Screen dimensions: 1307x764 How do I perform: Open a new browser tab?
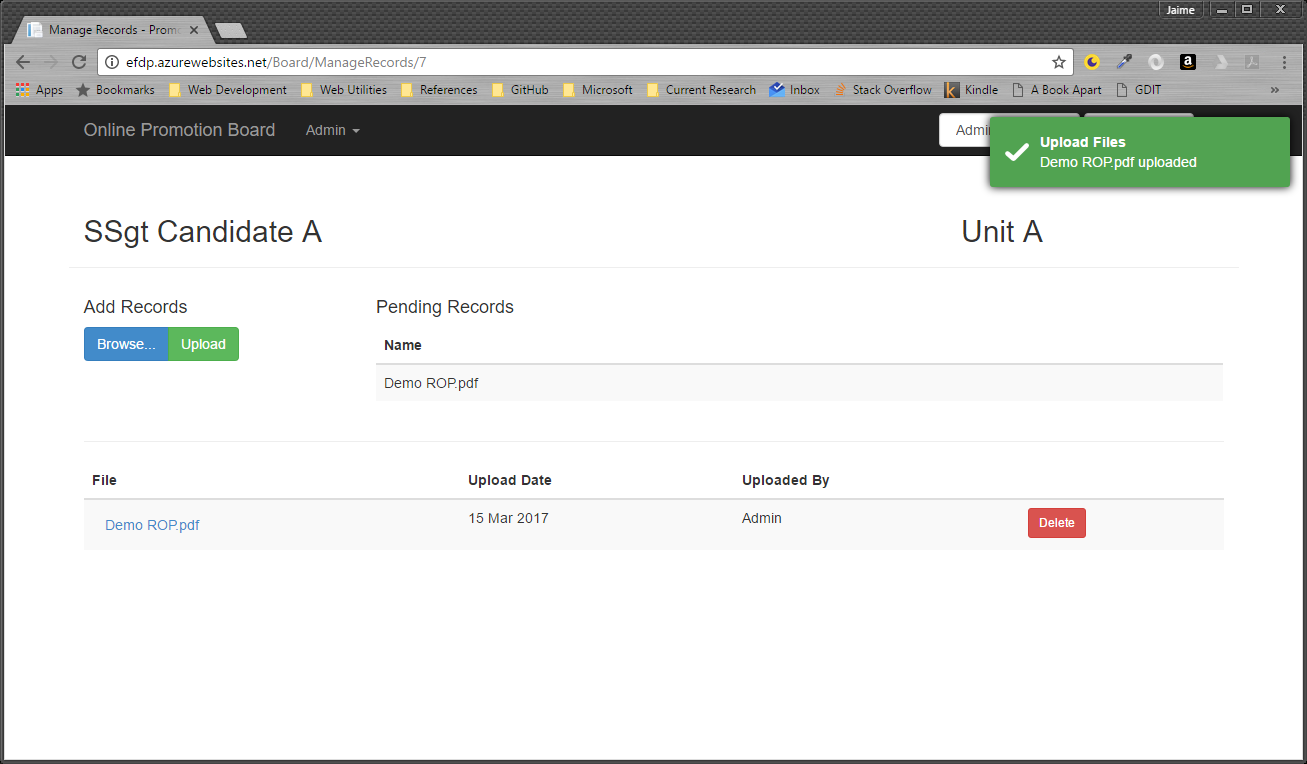(x=231, y=31)
